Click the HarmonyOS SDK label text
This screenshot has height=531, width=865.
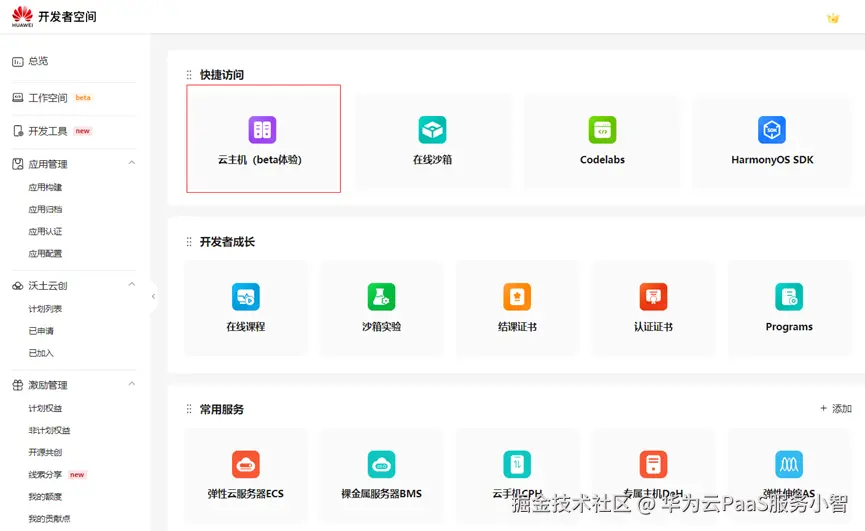pos(772,160)
